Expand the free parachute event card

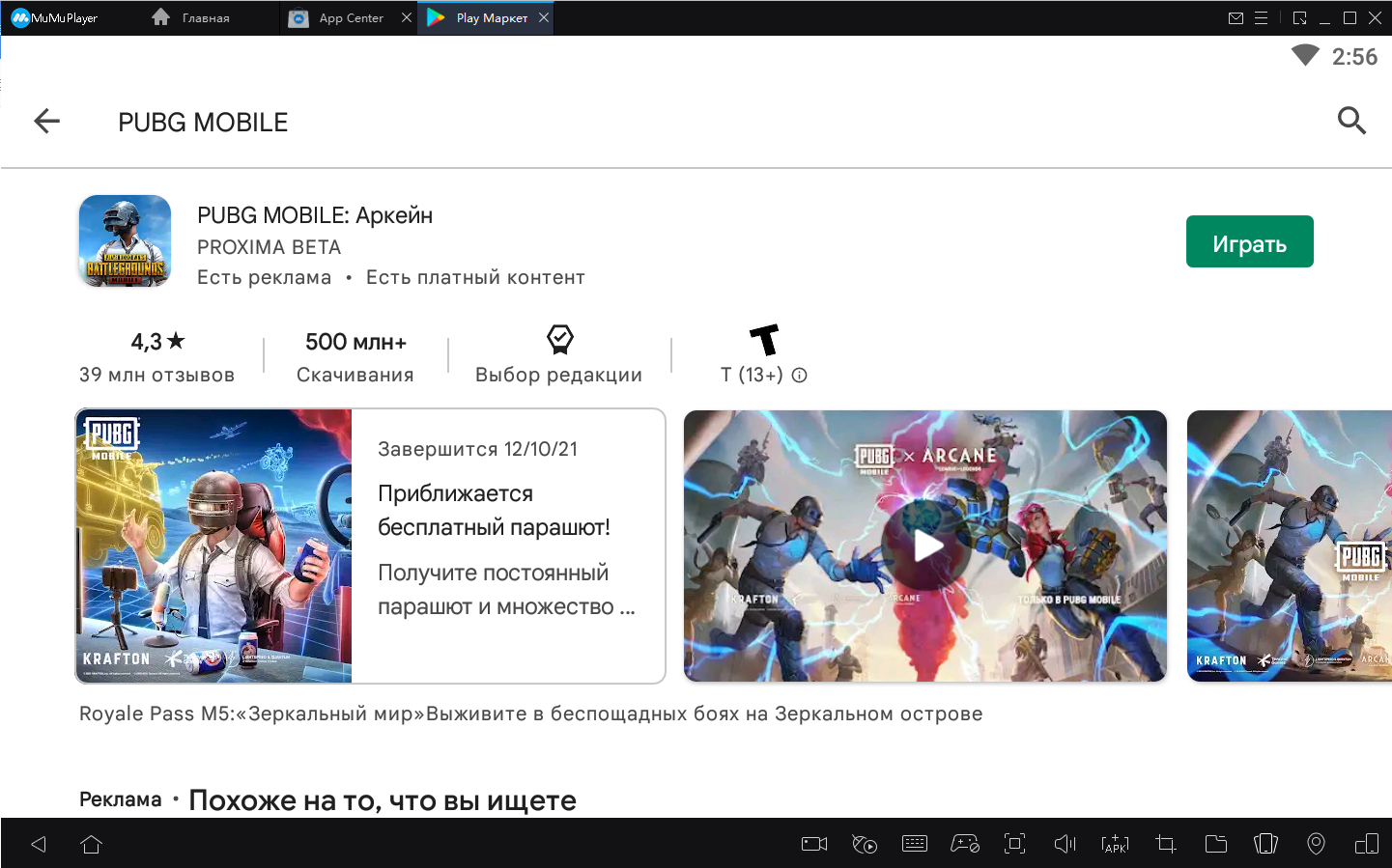coord(507,546)
